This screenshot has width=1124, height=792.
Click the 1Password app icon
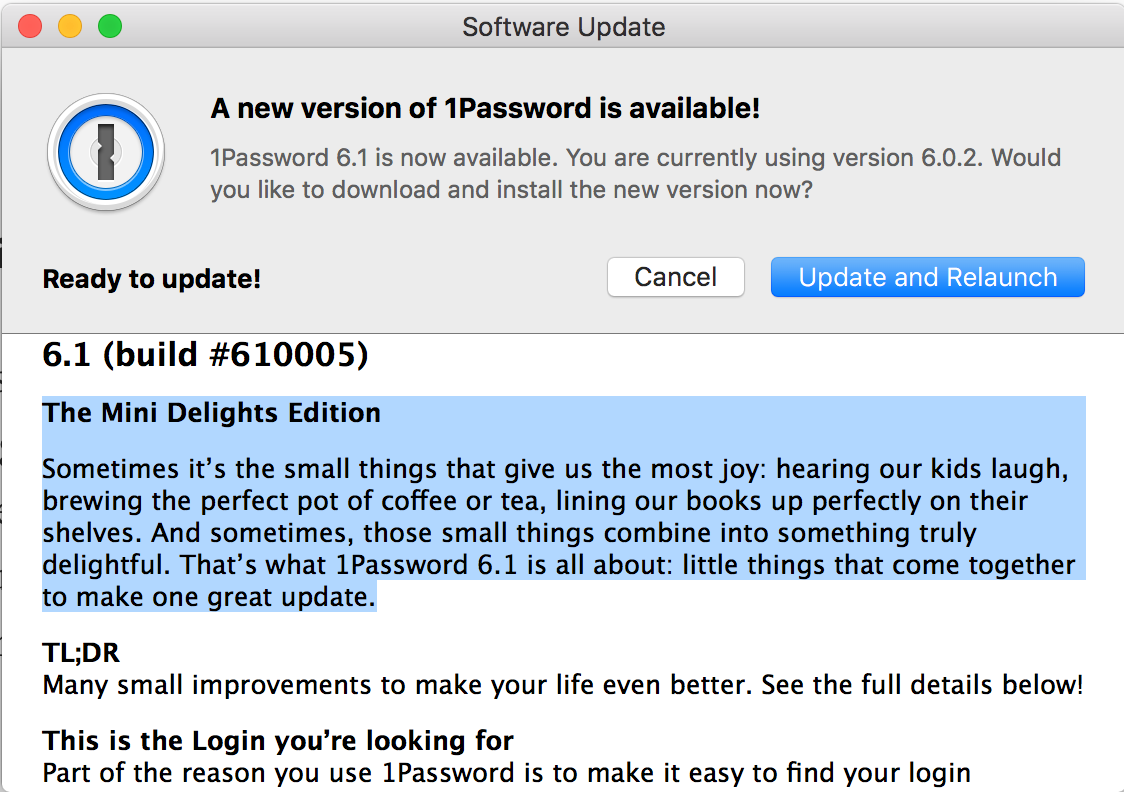(105, 151)
